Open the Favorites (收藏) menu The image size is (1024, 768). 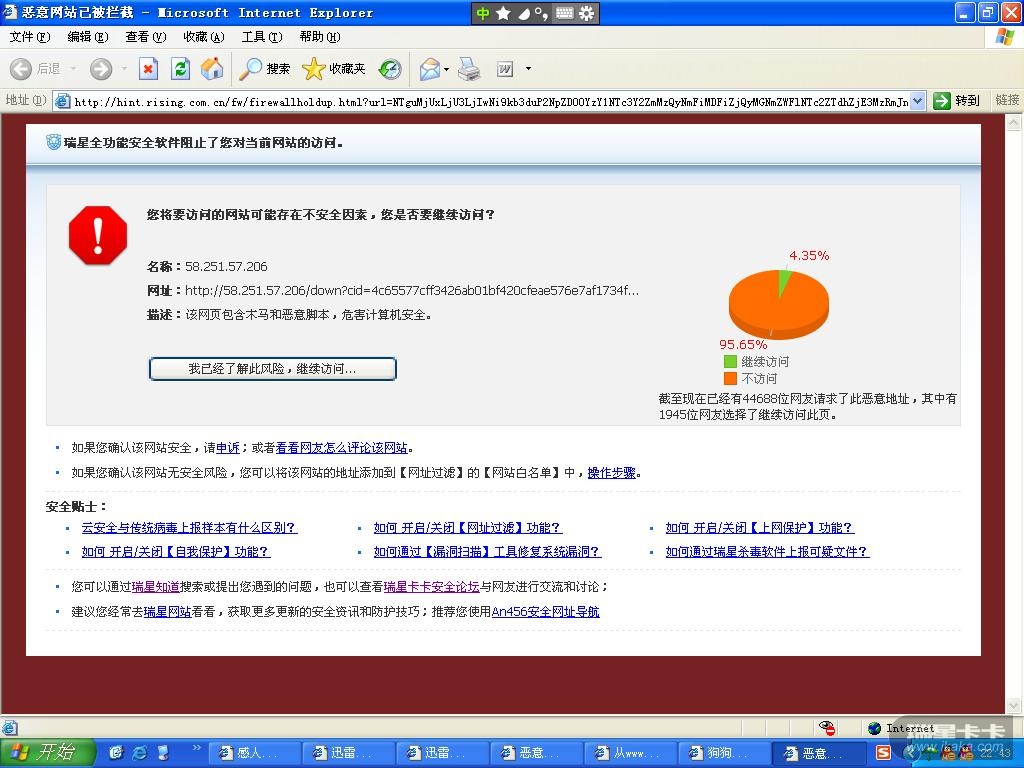(x=204, y=37)
